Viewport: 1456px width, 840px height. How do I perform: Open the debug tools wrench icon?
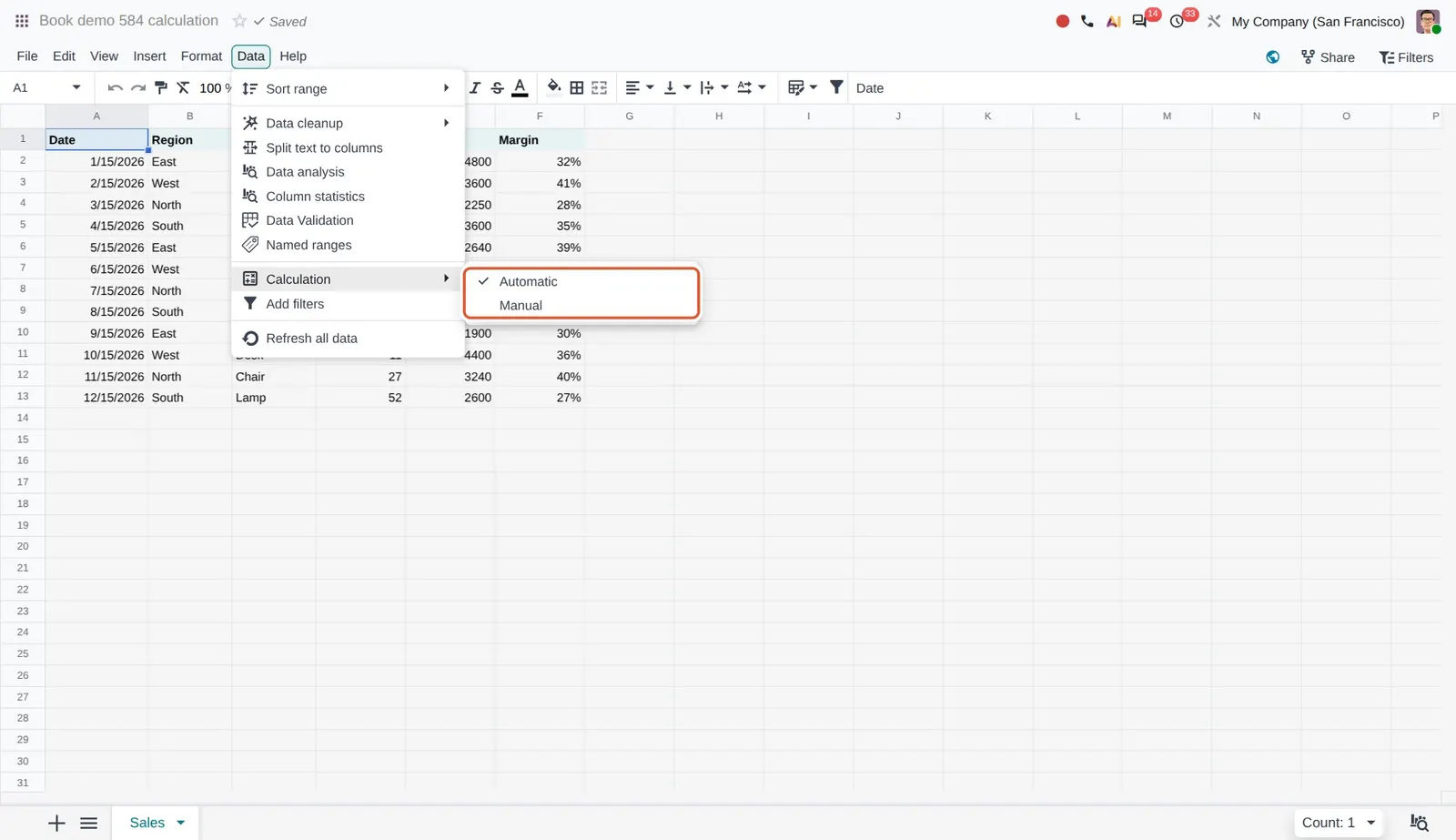click(1214, 21)
